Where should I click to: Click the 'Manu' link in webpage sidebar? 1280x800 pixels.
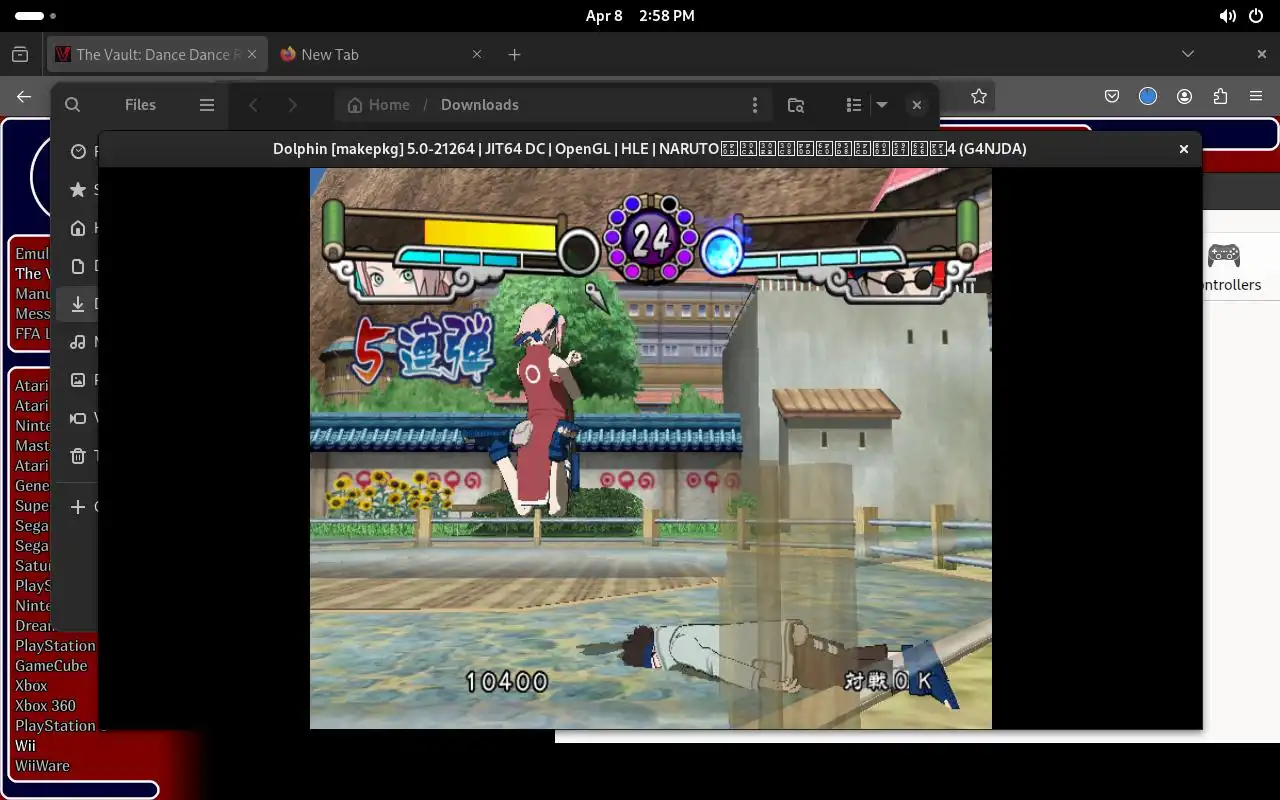[x=33, y=293]
